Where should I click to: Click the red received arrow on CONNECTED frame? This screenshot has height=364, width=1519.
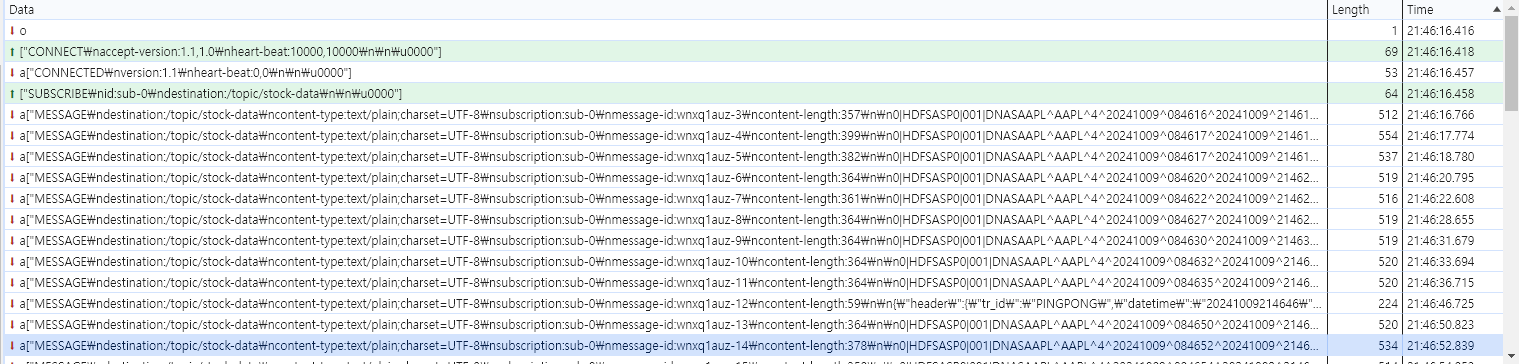coord(12,73)
